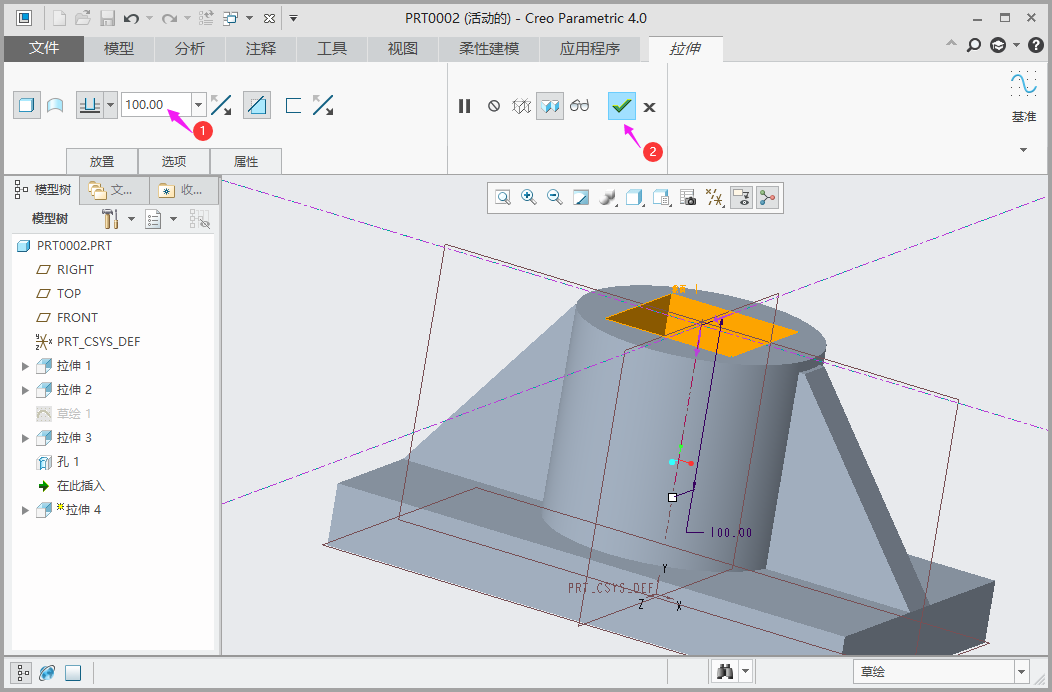1052x692 pixels.
Task: Toggle the glasses verify-mode preview
Action: (580, 106)
